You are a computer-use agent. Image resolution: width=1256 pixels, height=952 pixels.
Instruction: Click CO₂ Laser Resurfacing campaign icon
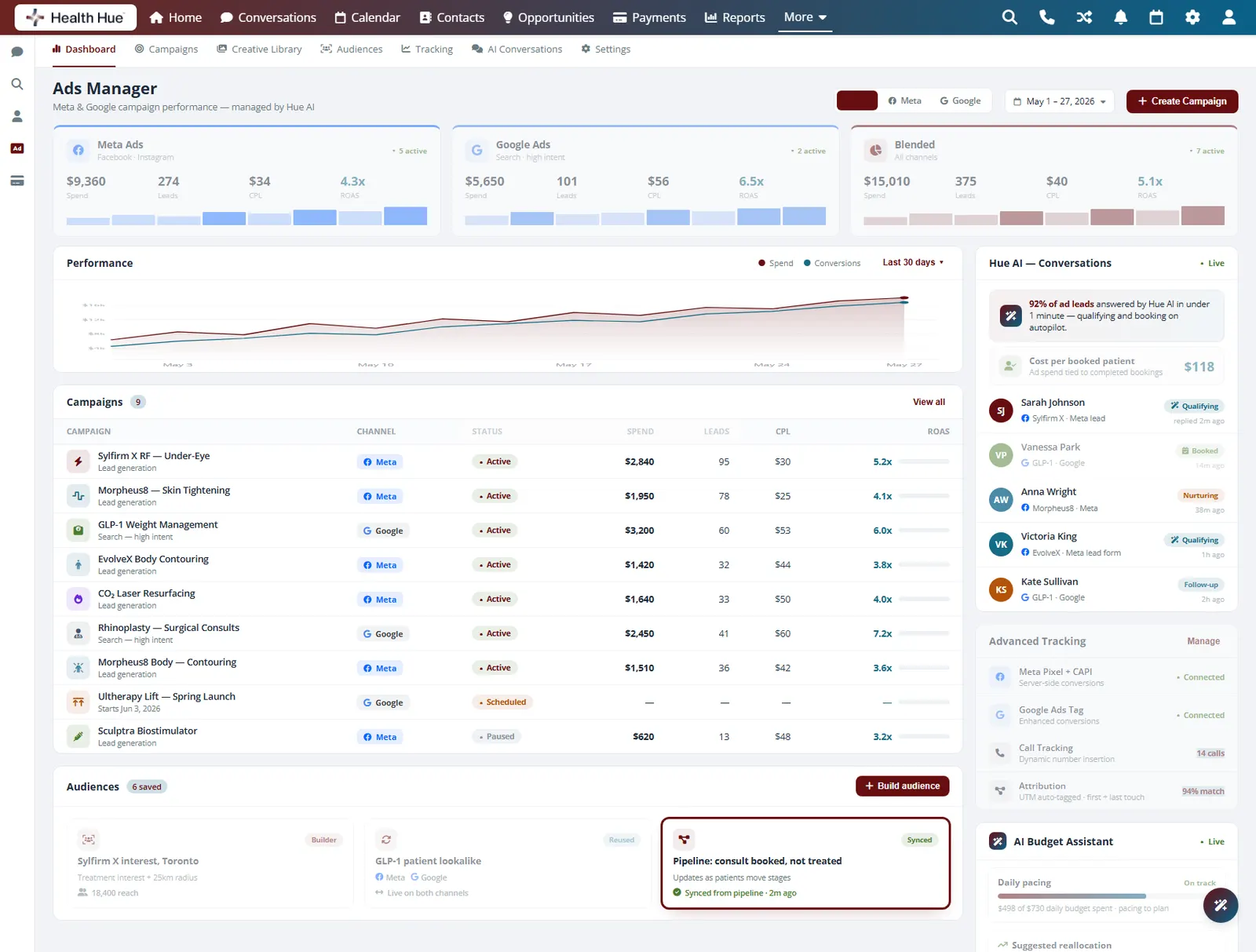click(x=78, y=599)
